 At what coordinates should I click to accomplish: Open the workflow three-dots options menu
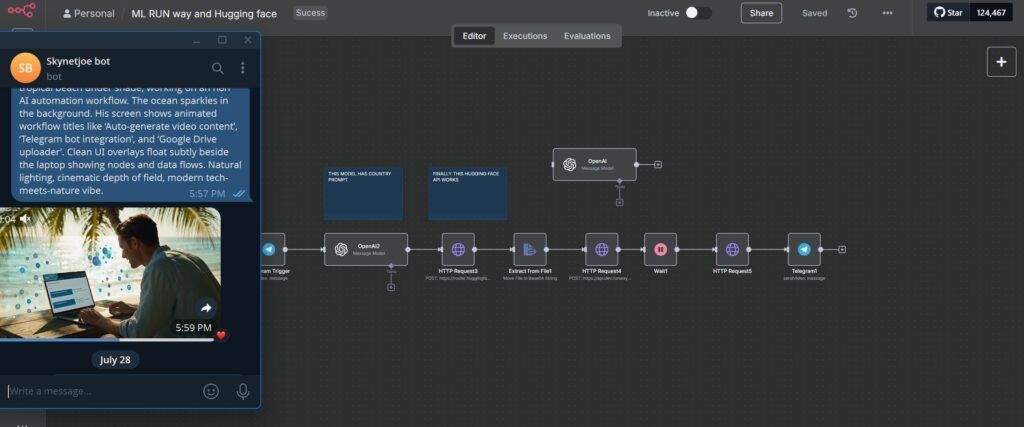(x=887, y=13)
